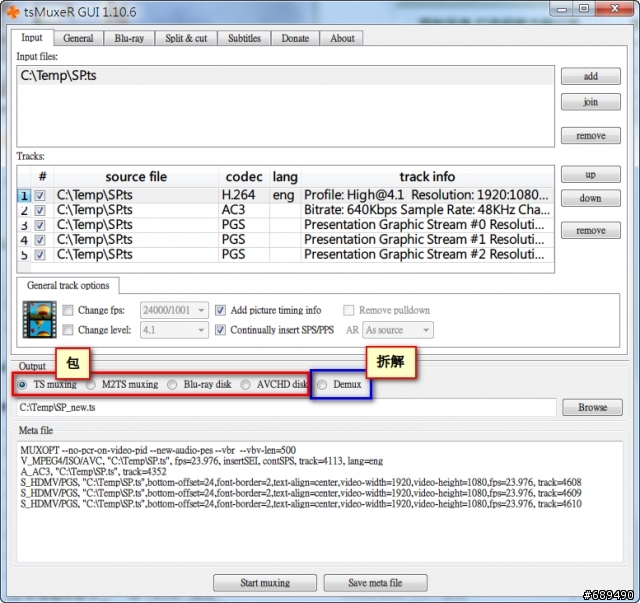The width and height of the screenshot is (640, 603).
Task: Open the Subtitles tab
Action: point(244,38)
